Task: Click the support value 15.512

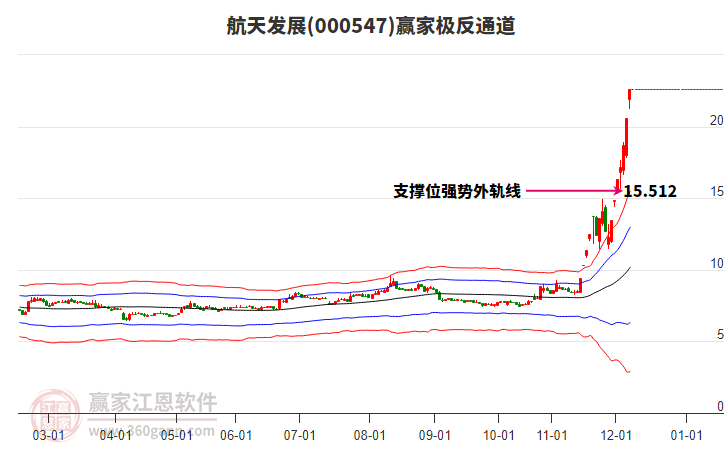Action: (650, 191)
